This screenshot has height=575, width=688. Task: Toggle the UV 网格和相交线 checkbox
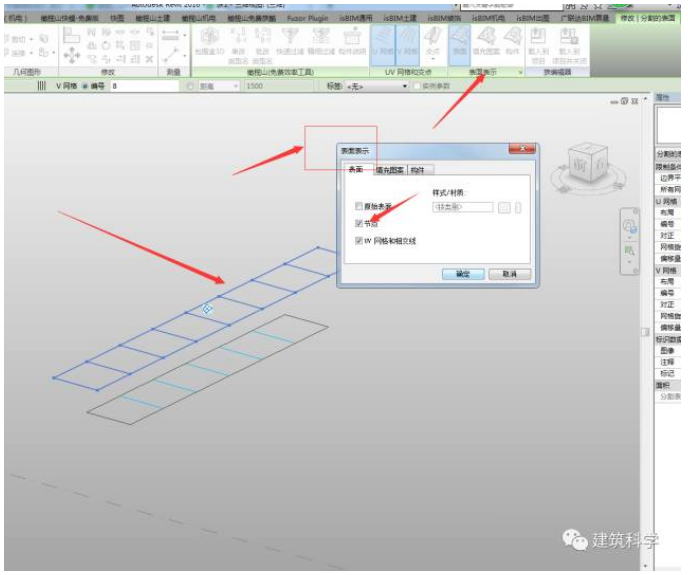358,241
